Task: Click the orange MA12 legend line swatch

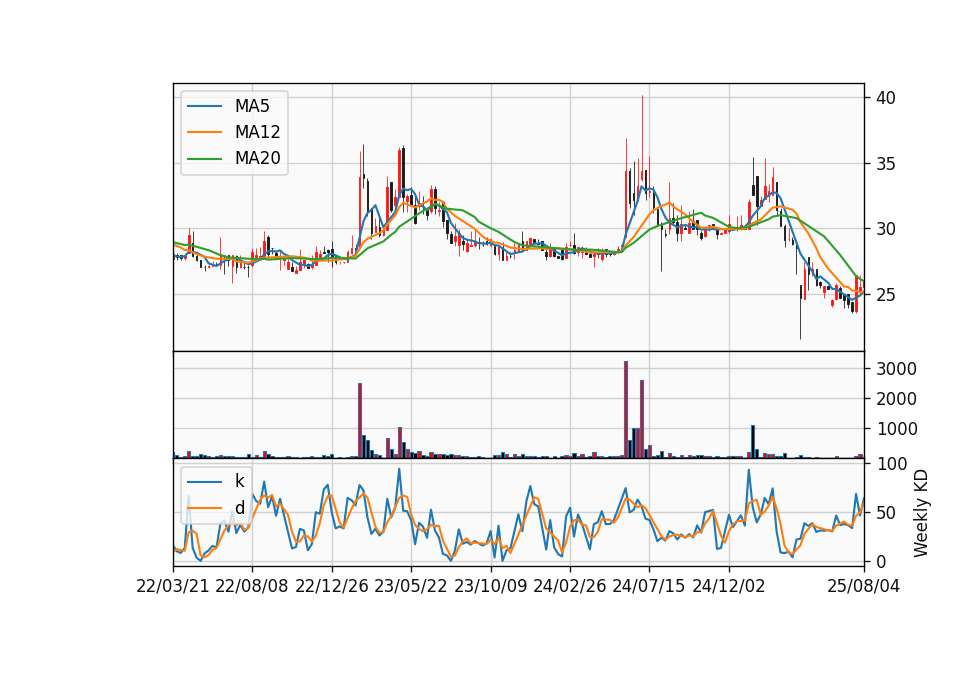Action: pos(204,132)
